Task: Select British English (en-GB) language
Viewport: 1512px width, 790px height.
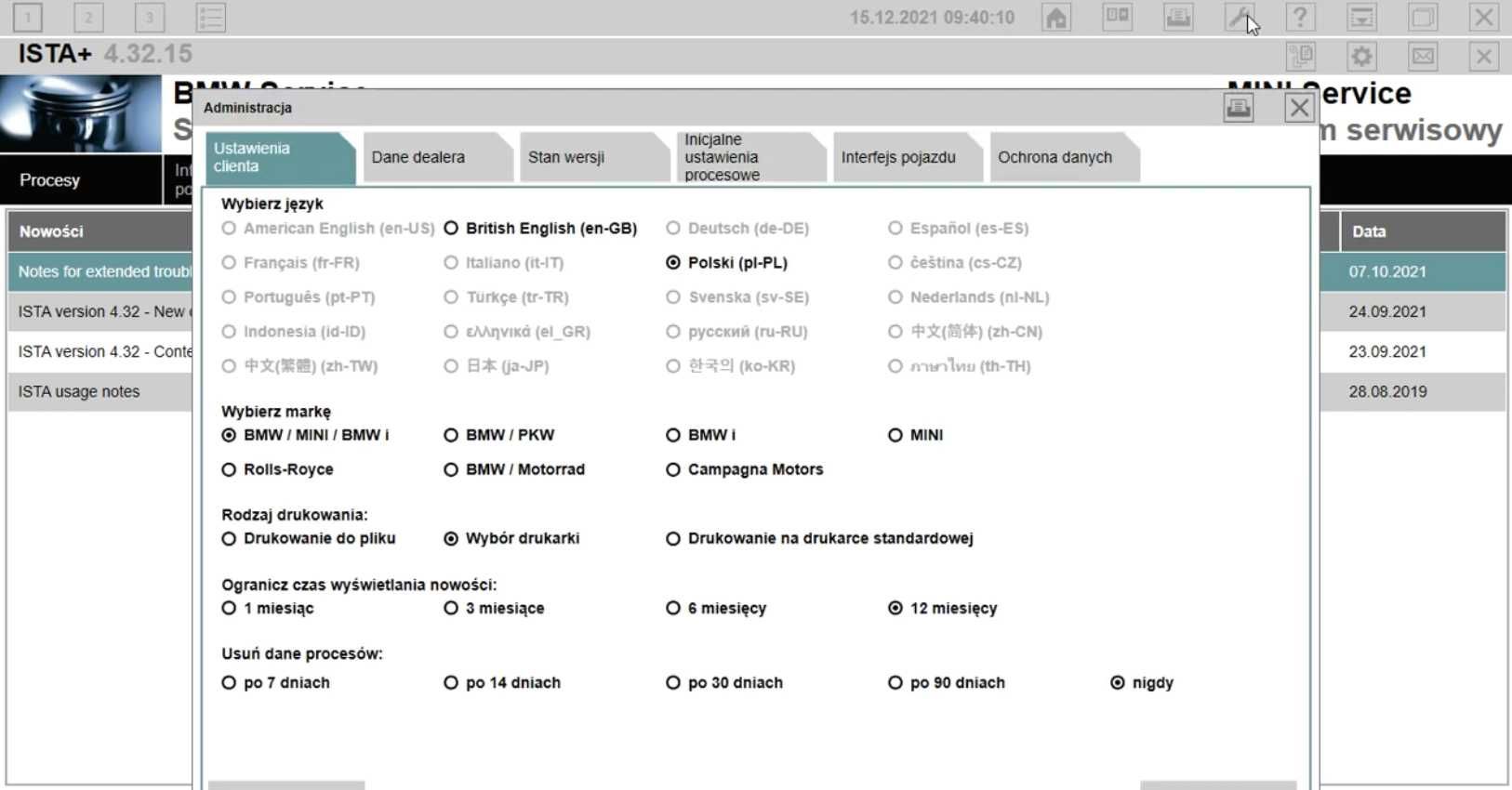Action: click(540, 229)
